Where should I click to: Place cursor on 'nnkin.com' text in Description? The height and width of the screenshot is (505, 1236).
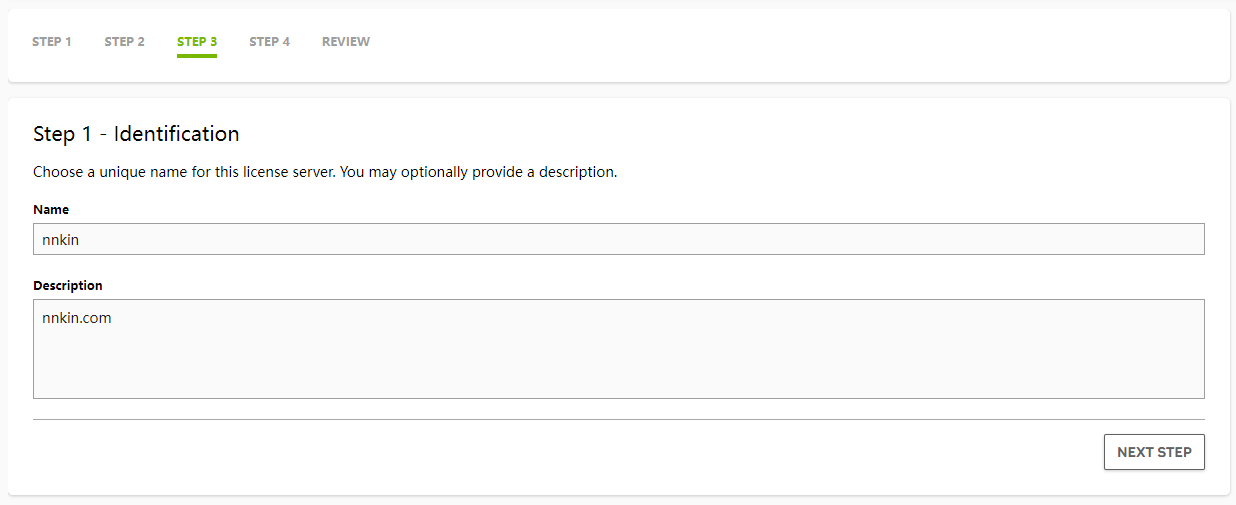click(x=77, y=318)
